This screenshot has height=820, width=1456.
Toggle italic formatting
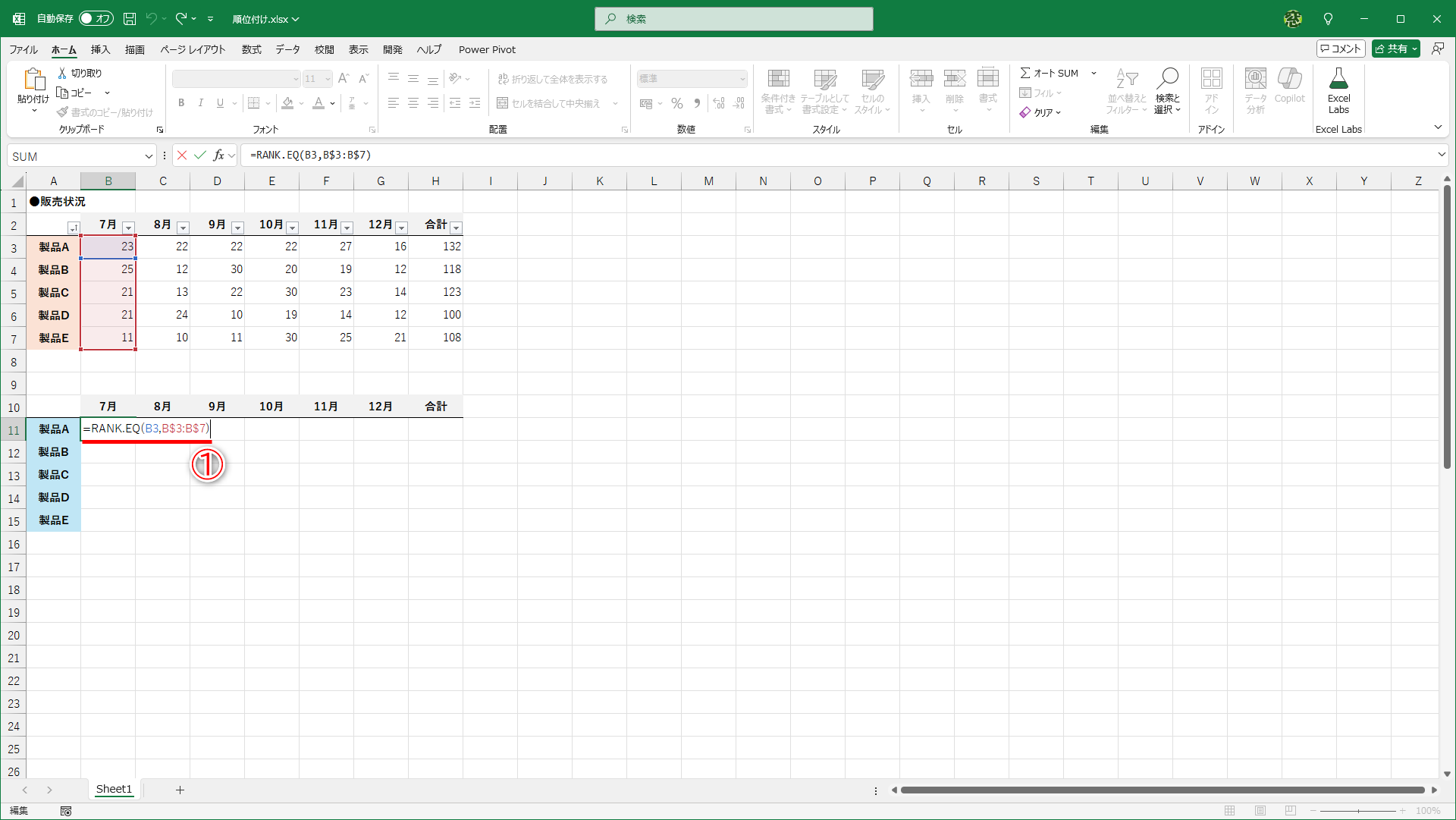pyautogui.click(x=201, y=102)
